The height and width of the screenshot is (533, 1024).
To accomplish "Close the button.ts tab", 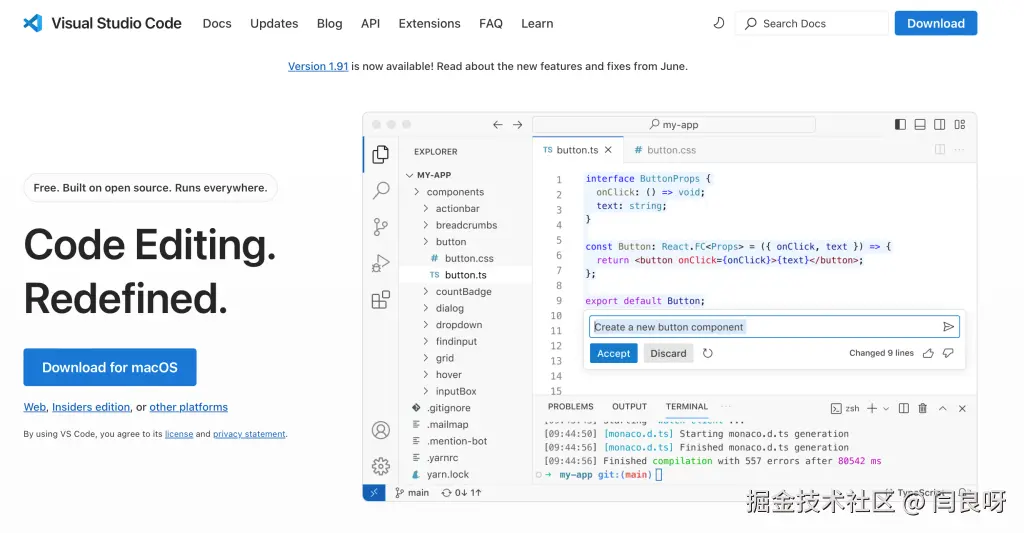I will (608, 150).
